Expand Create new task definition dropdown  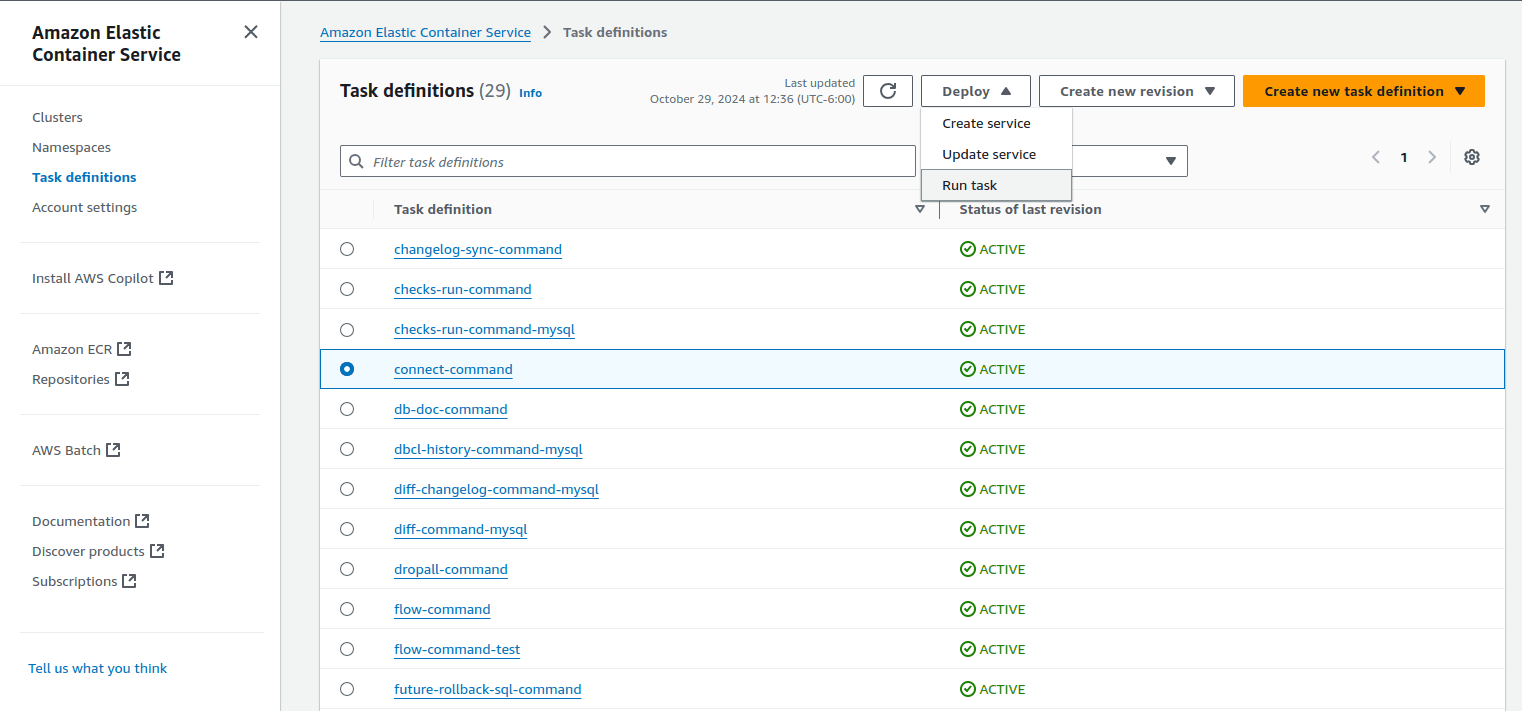click(1363, 91)
